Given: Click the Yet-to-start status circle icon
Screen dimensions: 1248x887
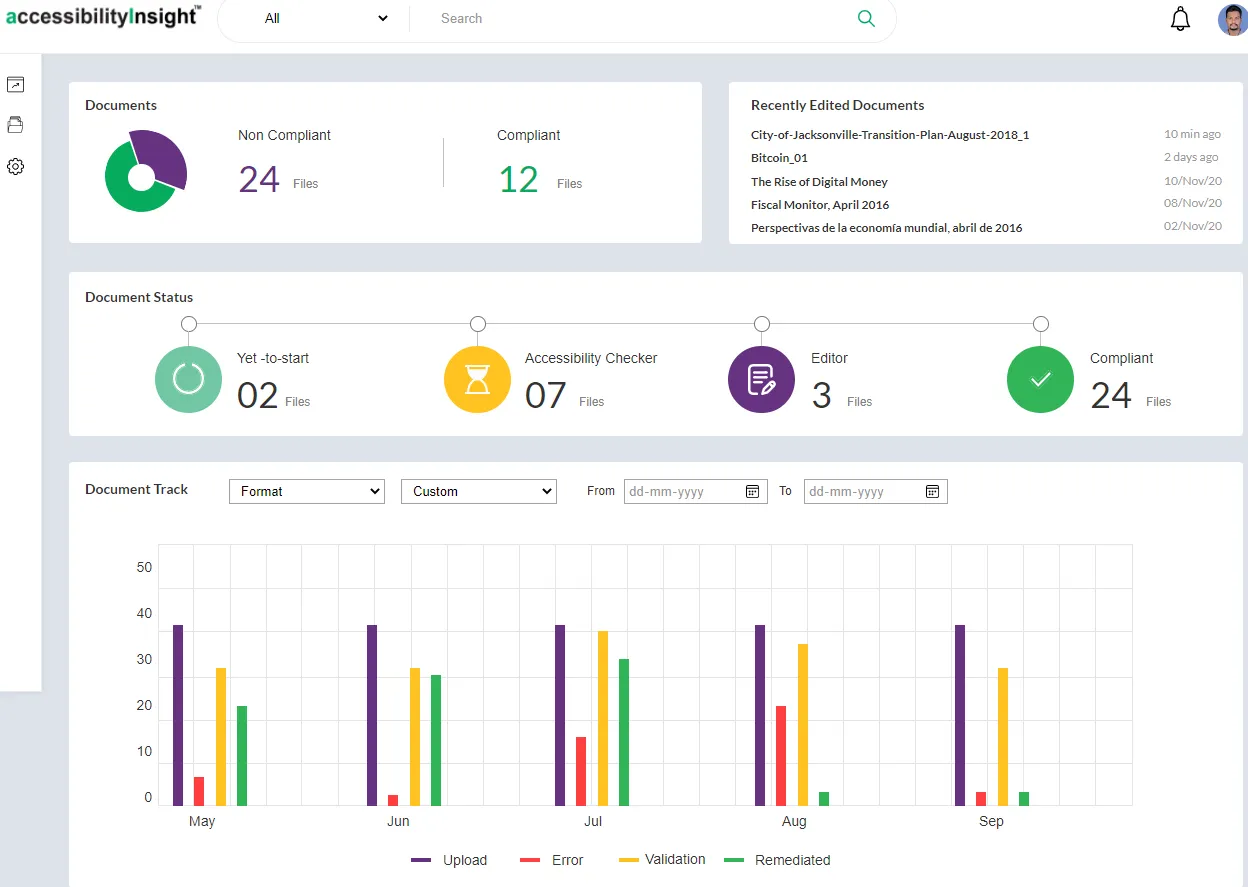Looking at the screenshot, I should click(188, 379).
